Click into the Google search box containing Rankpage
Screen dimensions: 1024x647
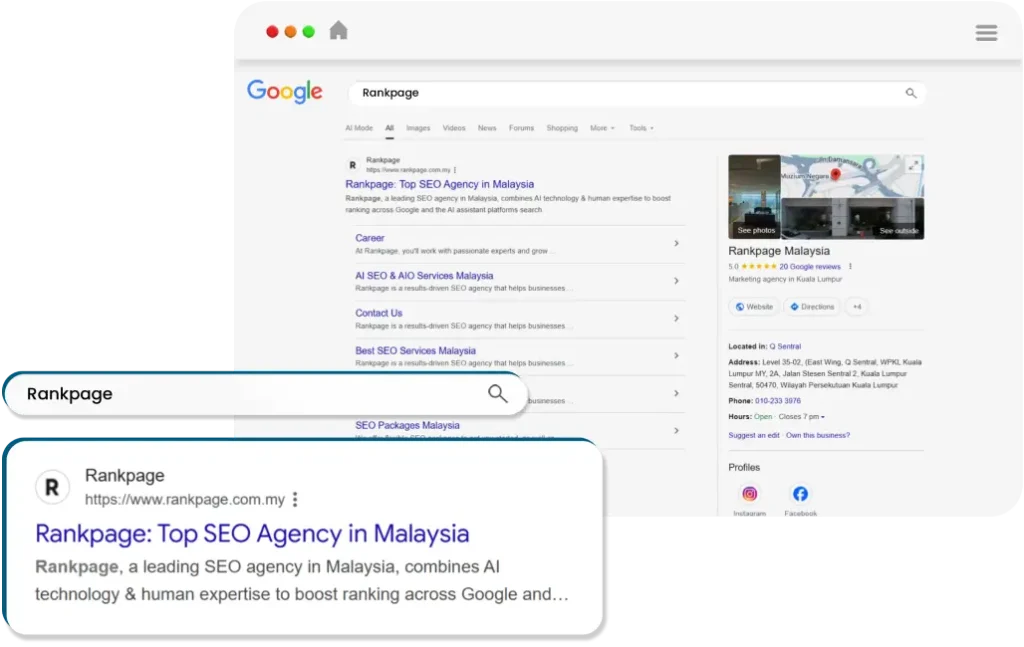(x=637, y=93)
